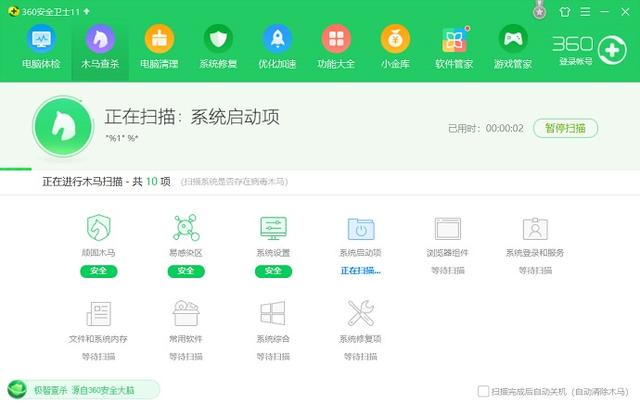Click the upgrade arrow beside 360安全卫士11
640x403 pixels.
click(87, 11)
